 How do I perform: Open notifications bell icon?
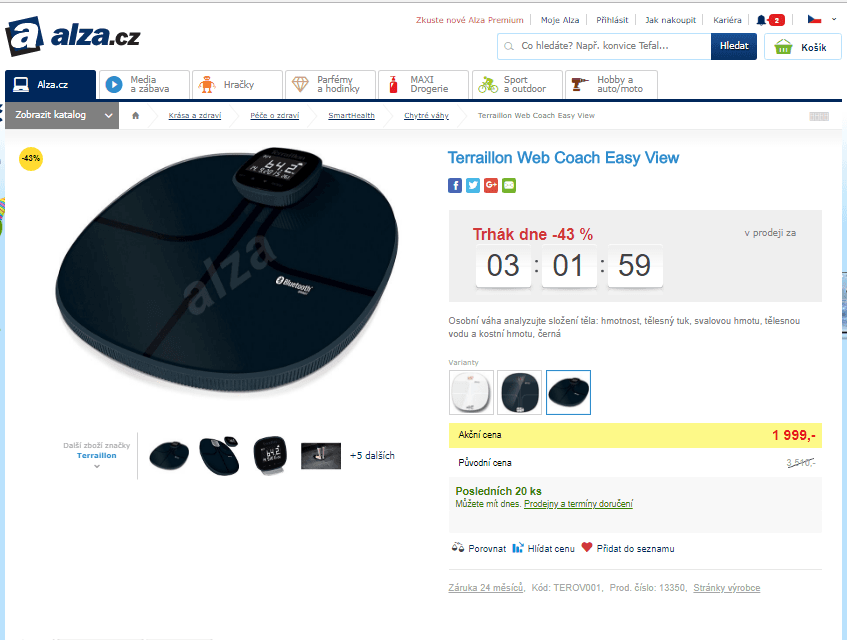click(761, 20)
